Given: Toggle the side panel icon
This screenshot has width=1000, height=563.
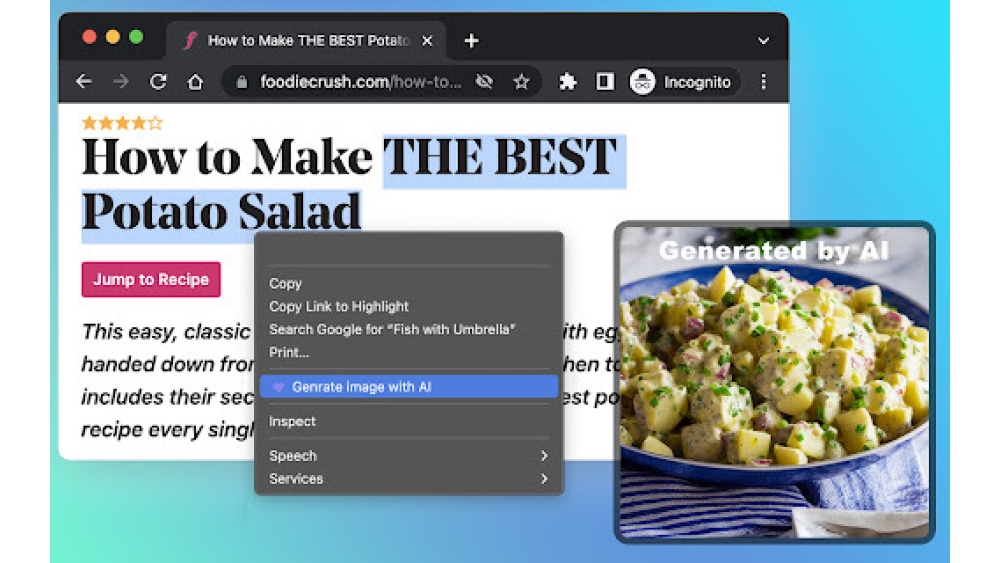Looking at the screenshot, I should tap(605, 82).
